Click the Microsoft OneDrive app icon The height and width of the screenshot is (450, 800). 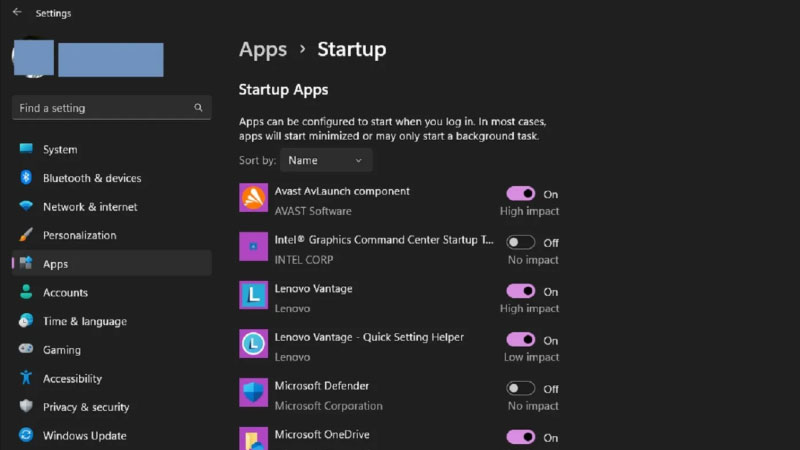click(x=254, y=438)
